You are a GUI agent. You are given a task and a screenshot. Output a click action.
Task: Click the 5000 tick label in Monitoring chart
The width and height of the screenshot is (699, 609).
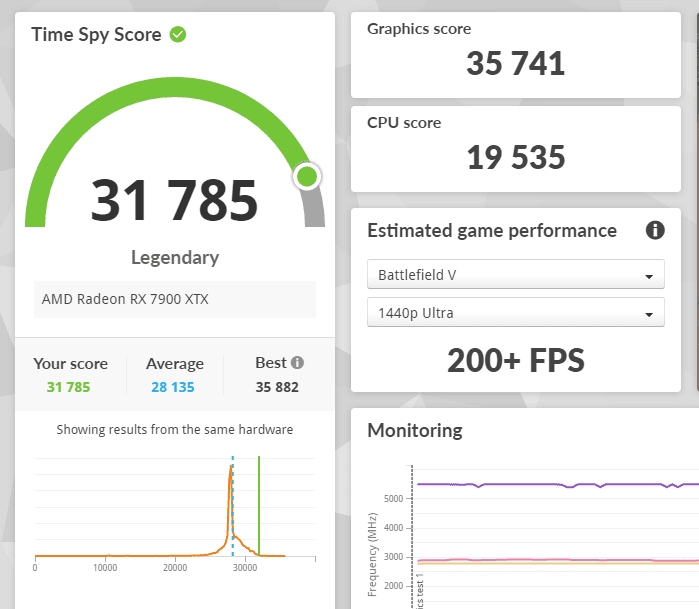tap(394, 498)
